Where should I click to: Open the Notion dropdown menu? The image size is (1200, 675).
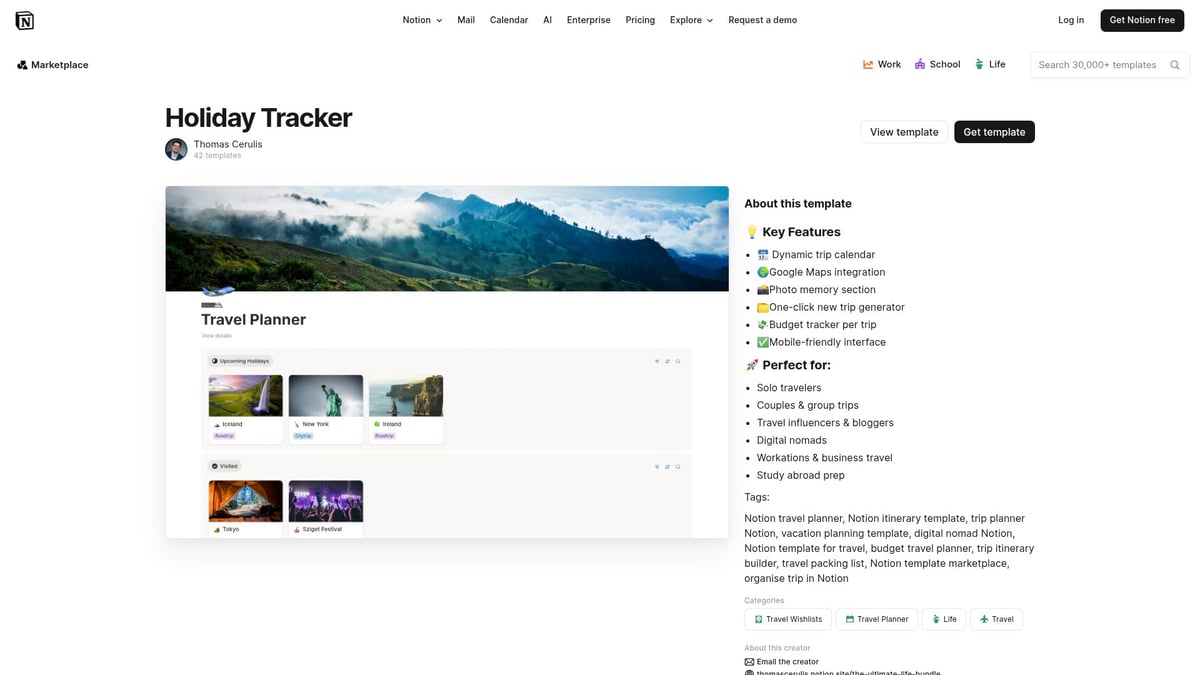tap(421, 19)
